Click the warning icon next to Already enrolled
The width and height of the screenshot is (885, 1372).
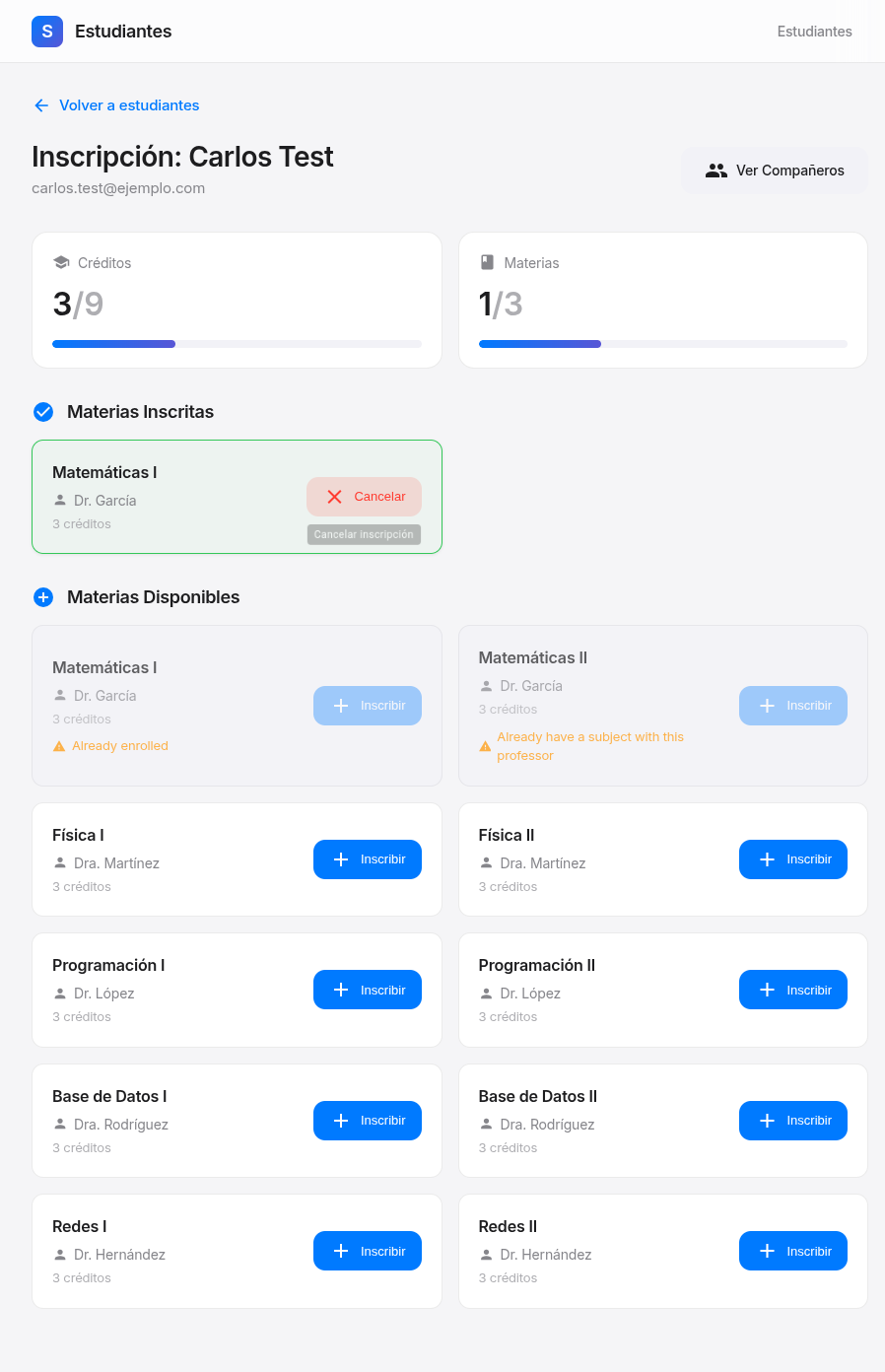(59, 746)
